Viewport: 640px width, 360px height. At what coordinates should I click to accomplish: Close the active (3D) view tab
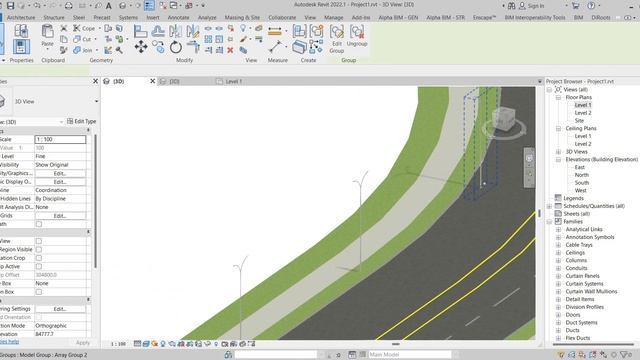pos(153,81)
